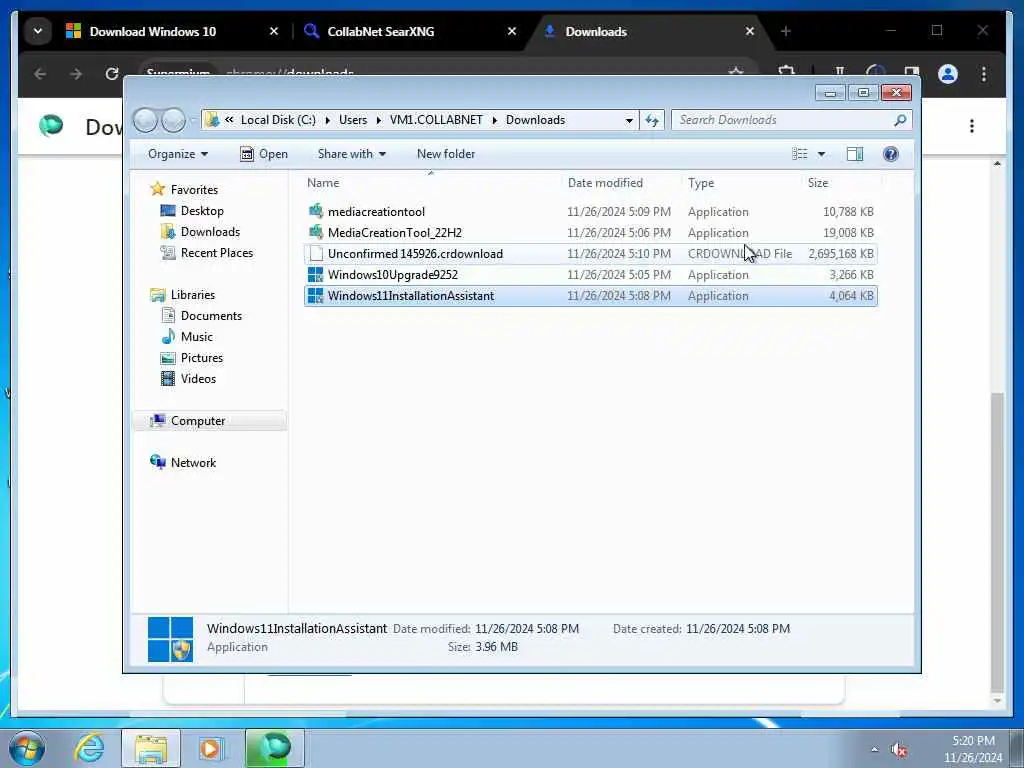Open the browser three-dot main menu
Viewport: 1024px width, 768px height.
pos(984,74)
